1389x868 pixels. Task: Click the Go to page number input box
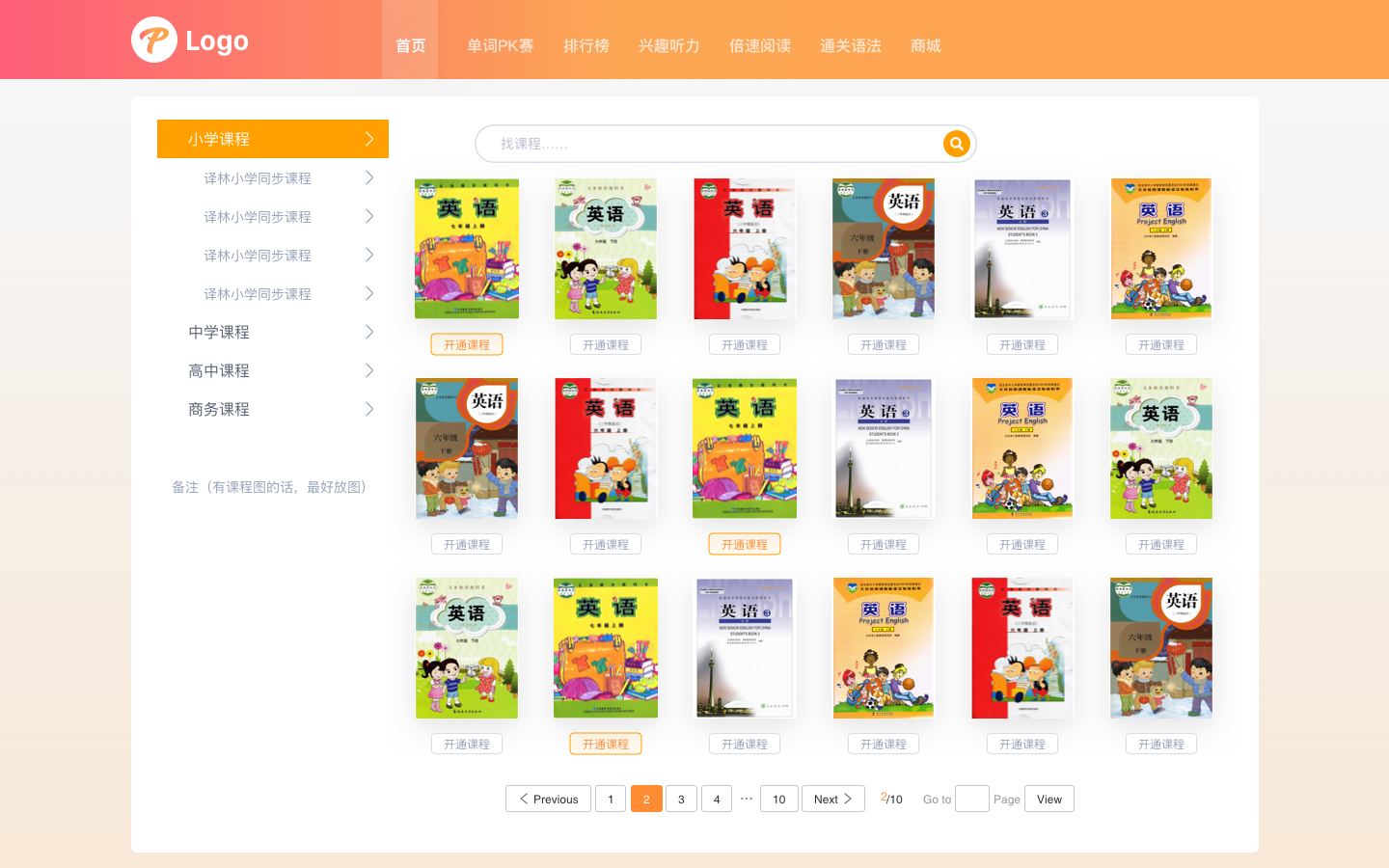971,799
